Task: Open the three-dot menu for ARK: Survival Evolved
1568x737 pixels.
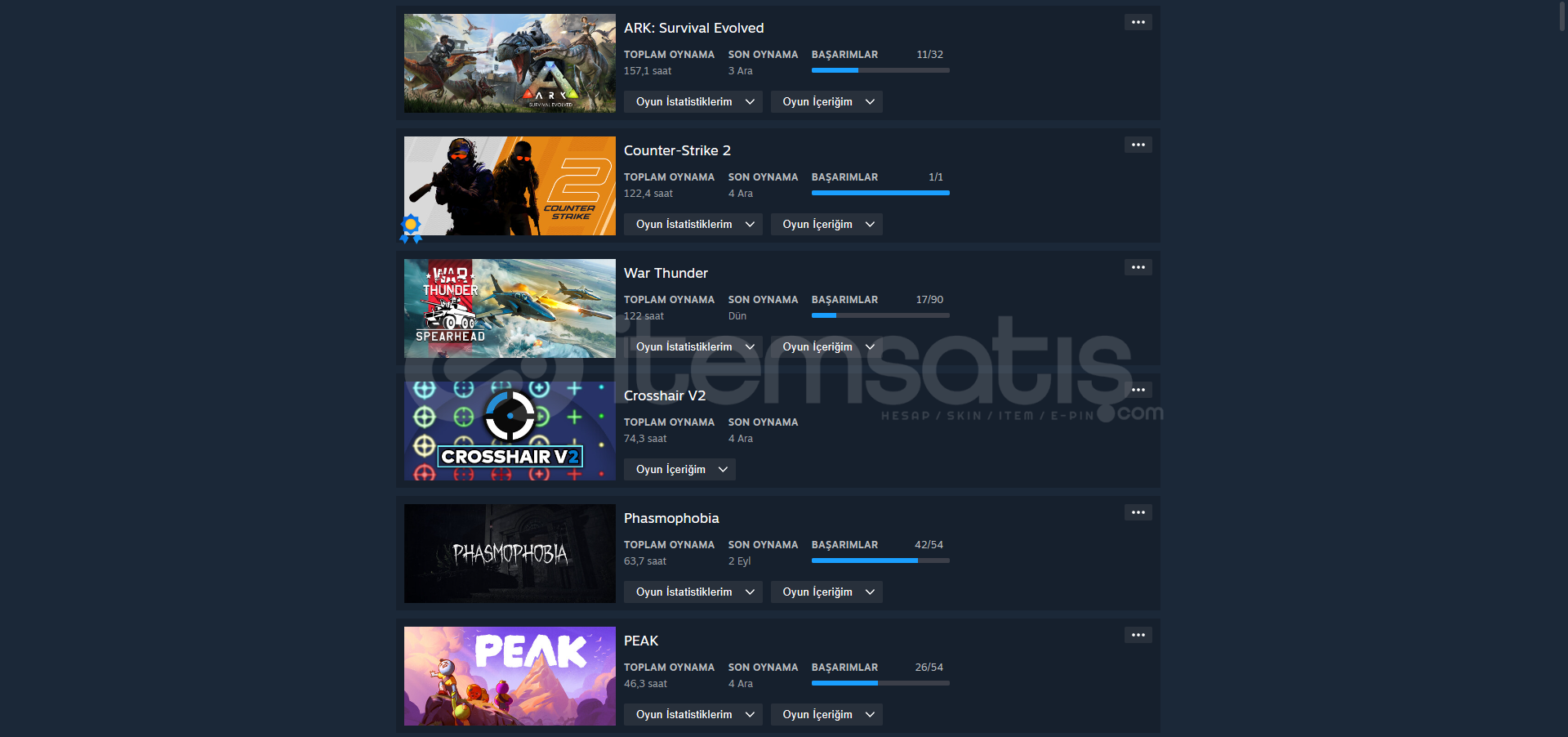Action: point(1138,22)
